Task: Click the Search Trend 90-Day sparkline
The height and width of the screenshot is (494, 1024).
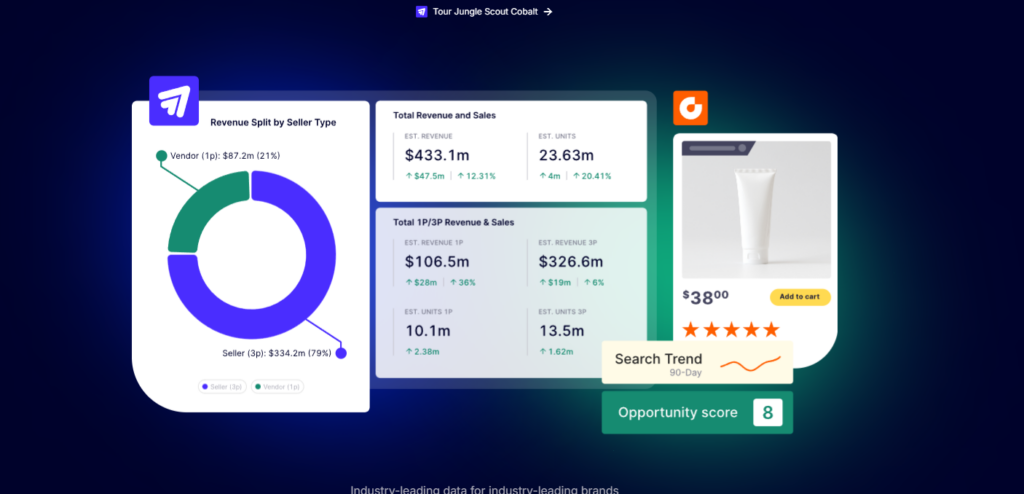Action: click(x=750, y=363)
